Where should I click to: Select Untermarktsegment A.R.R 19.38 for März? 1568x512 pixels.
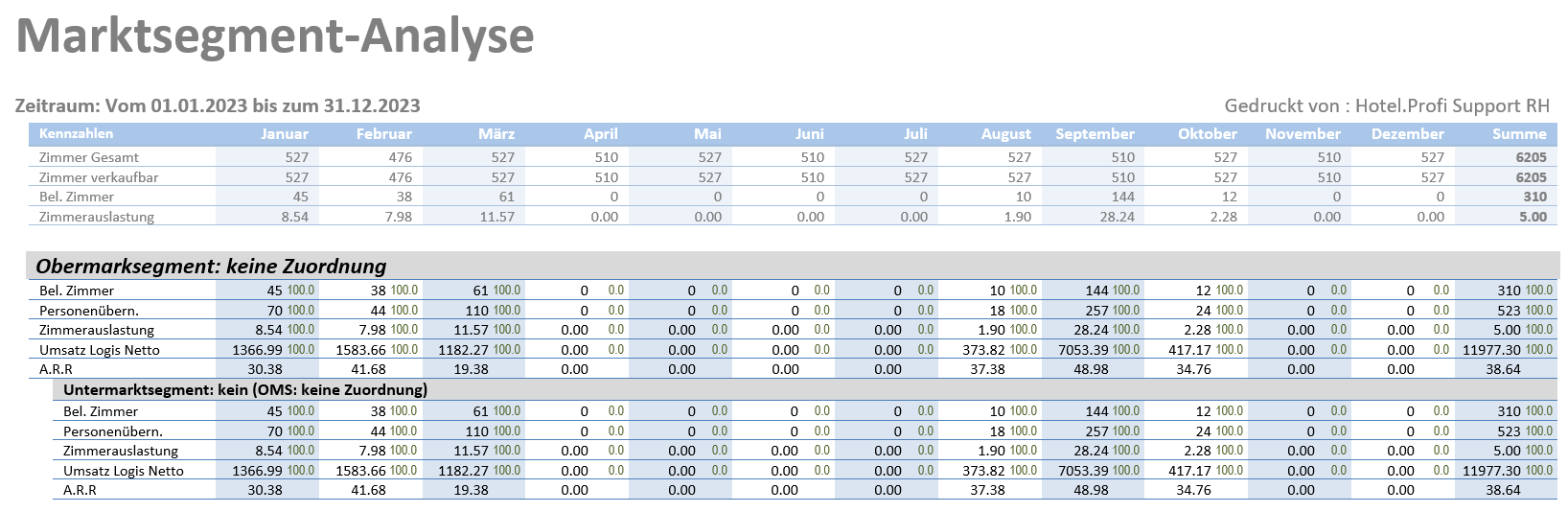[x=471, y=490]
